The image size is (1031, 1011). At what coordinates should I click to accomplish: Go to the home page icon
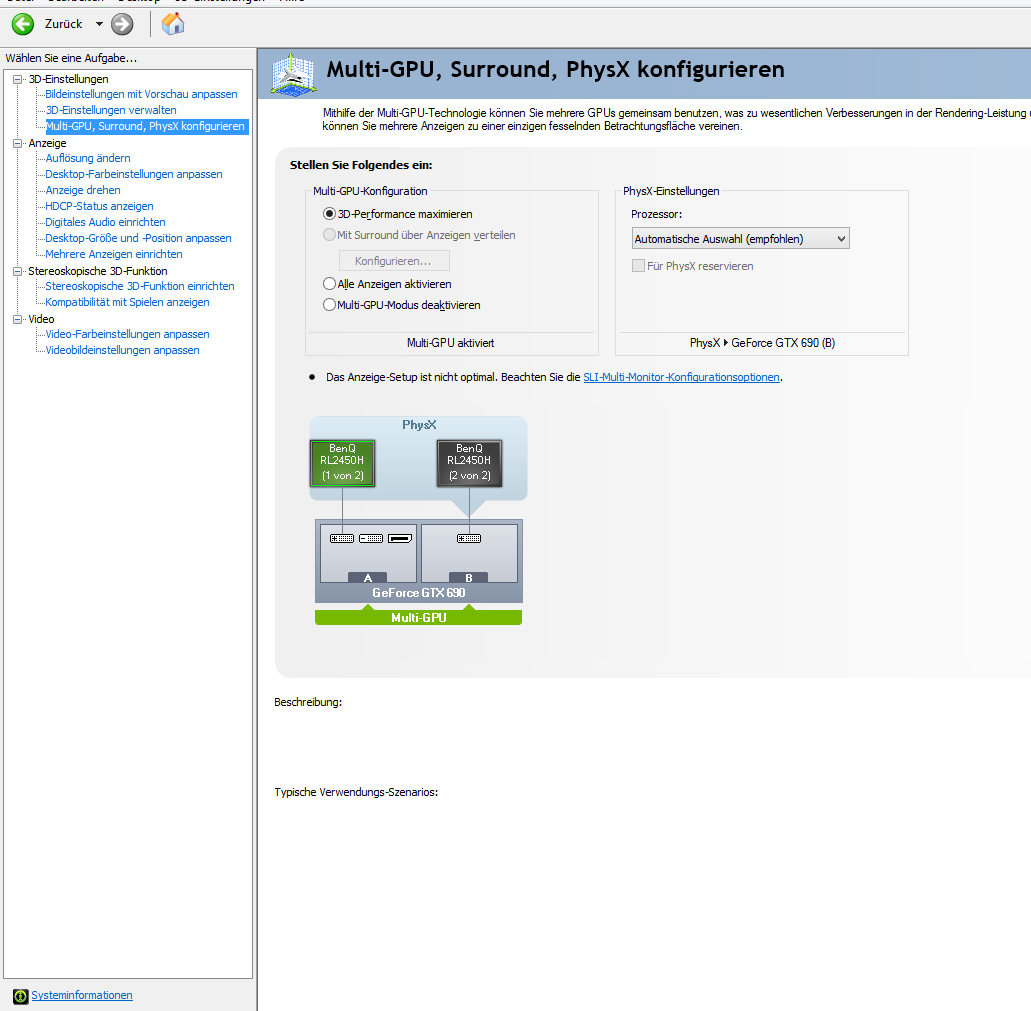point(173,24)
